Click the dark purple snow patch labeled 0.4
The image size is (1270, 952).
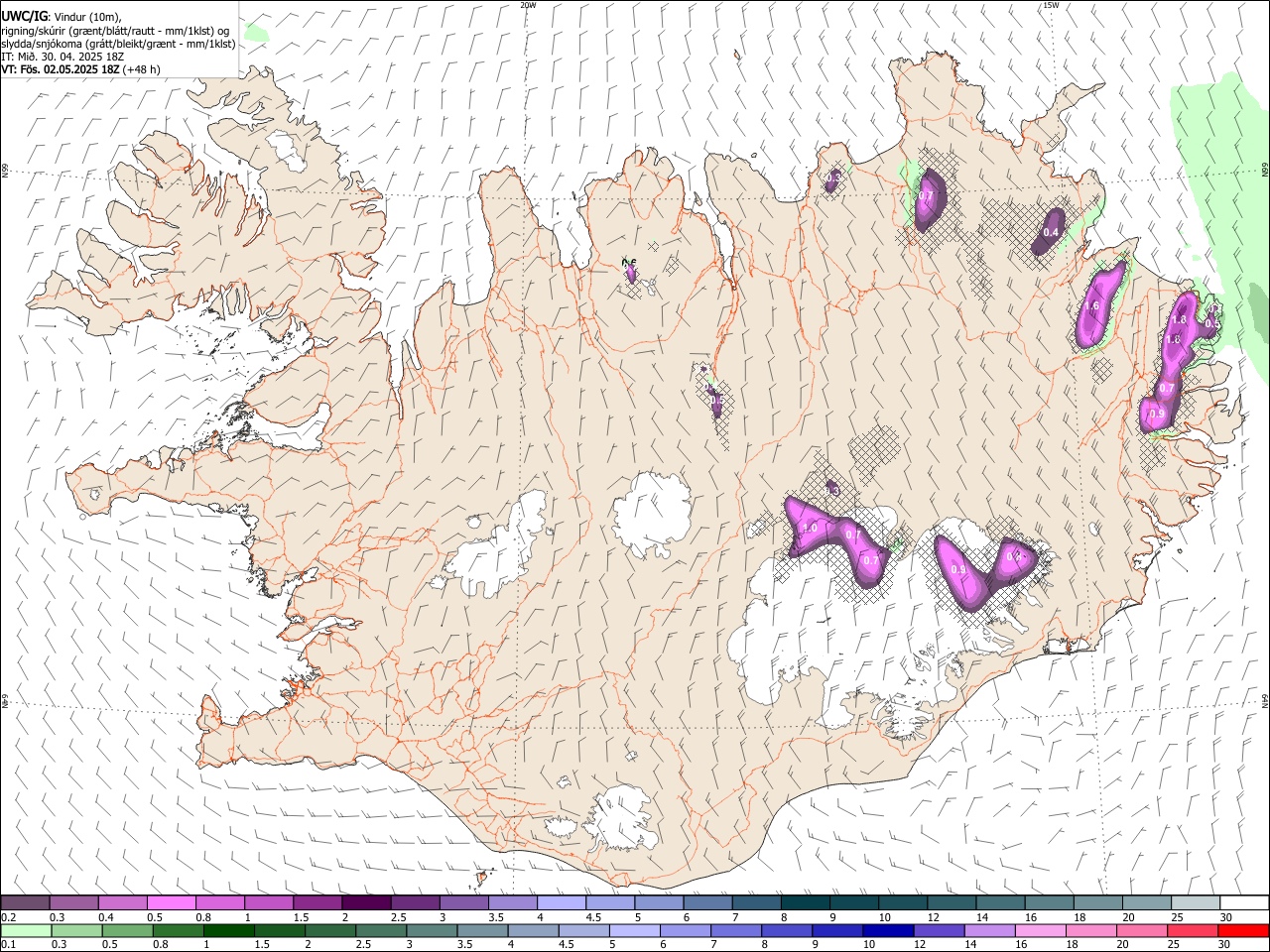tap(1048, 232)
